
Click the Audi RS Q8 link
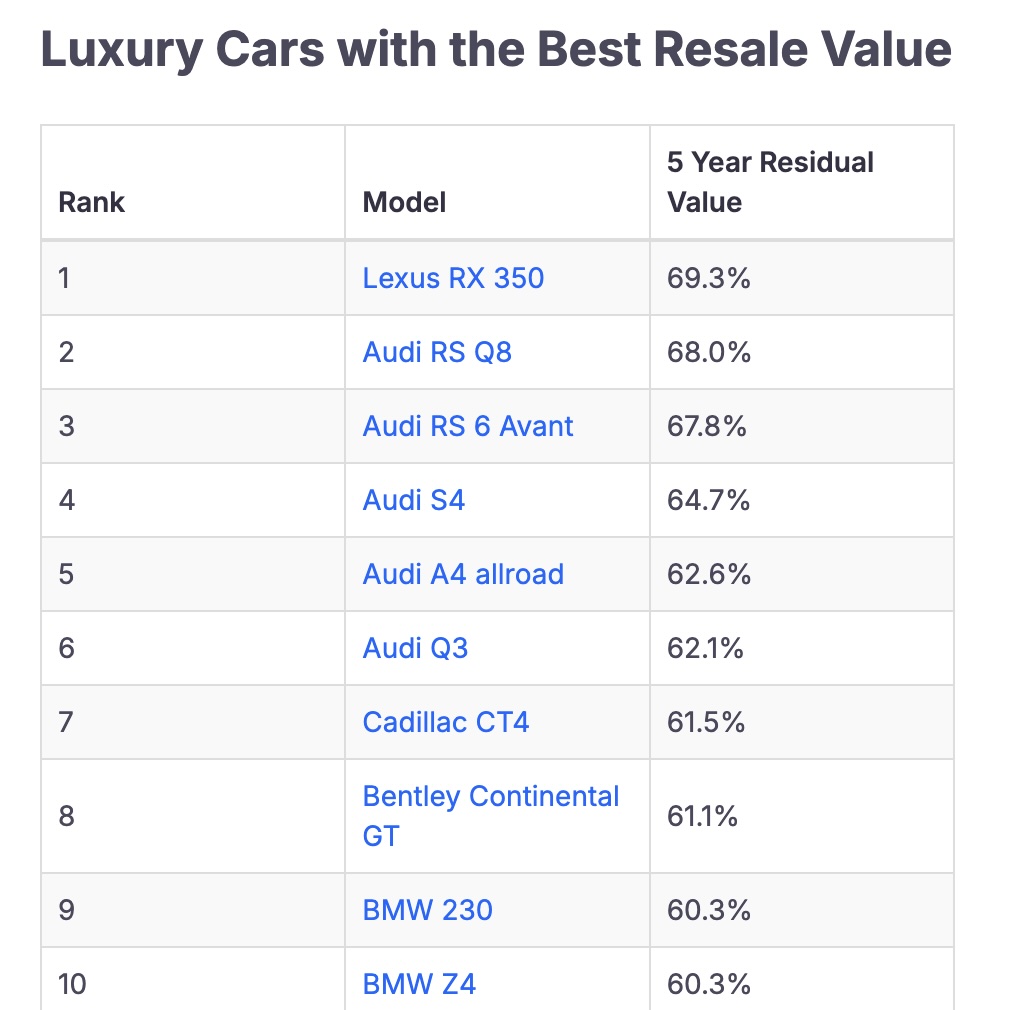pos(437,352)
